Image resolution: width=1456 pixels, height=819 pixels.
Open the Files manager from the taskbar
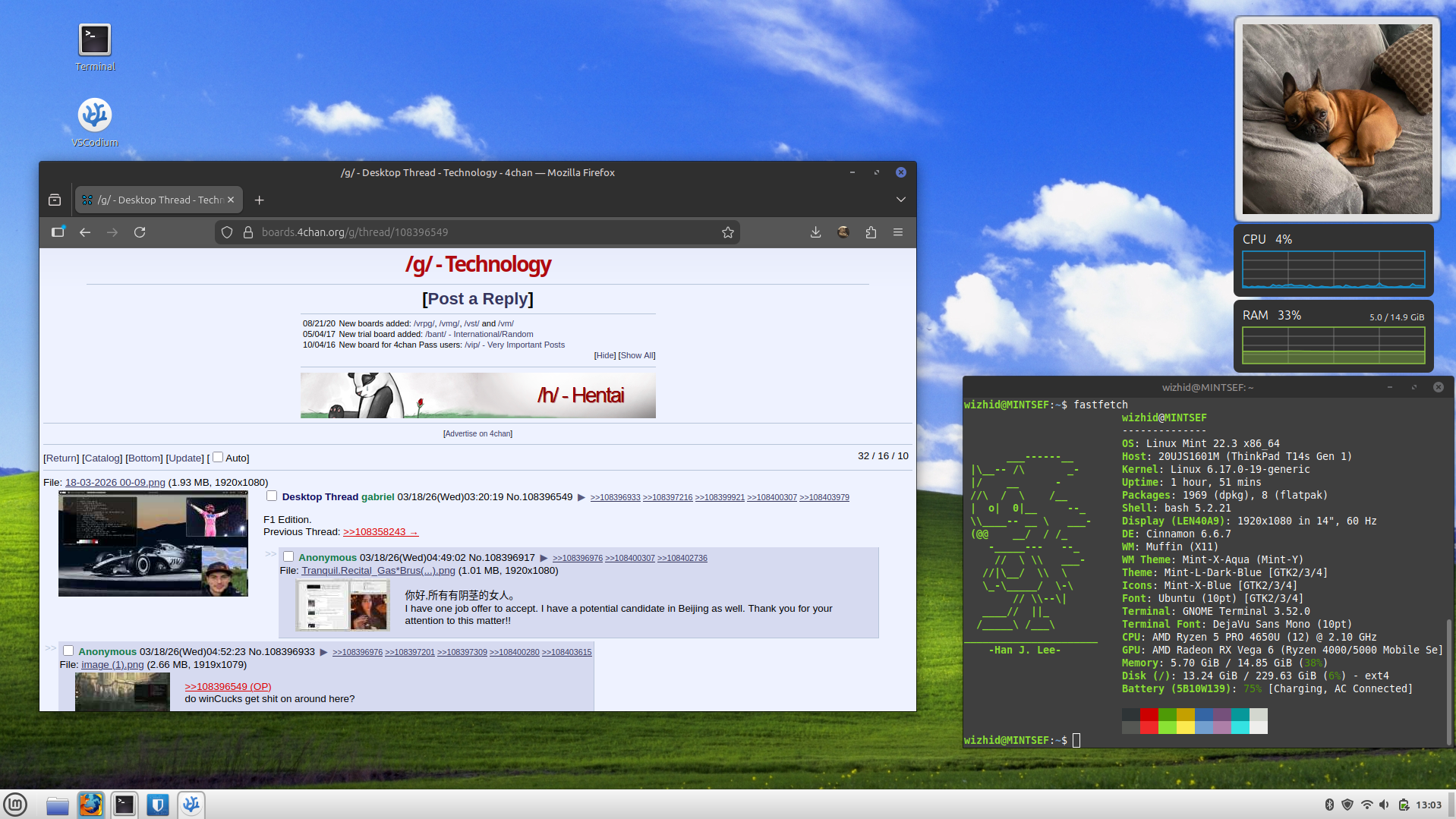point(58,805)
